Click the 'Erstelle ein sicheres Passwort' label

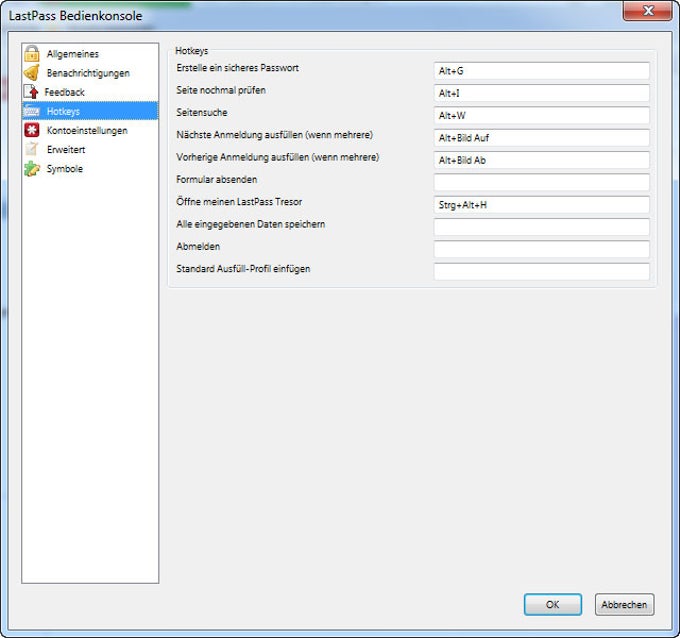click(x=238, y=68)
